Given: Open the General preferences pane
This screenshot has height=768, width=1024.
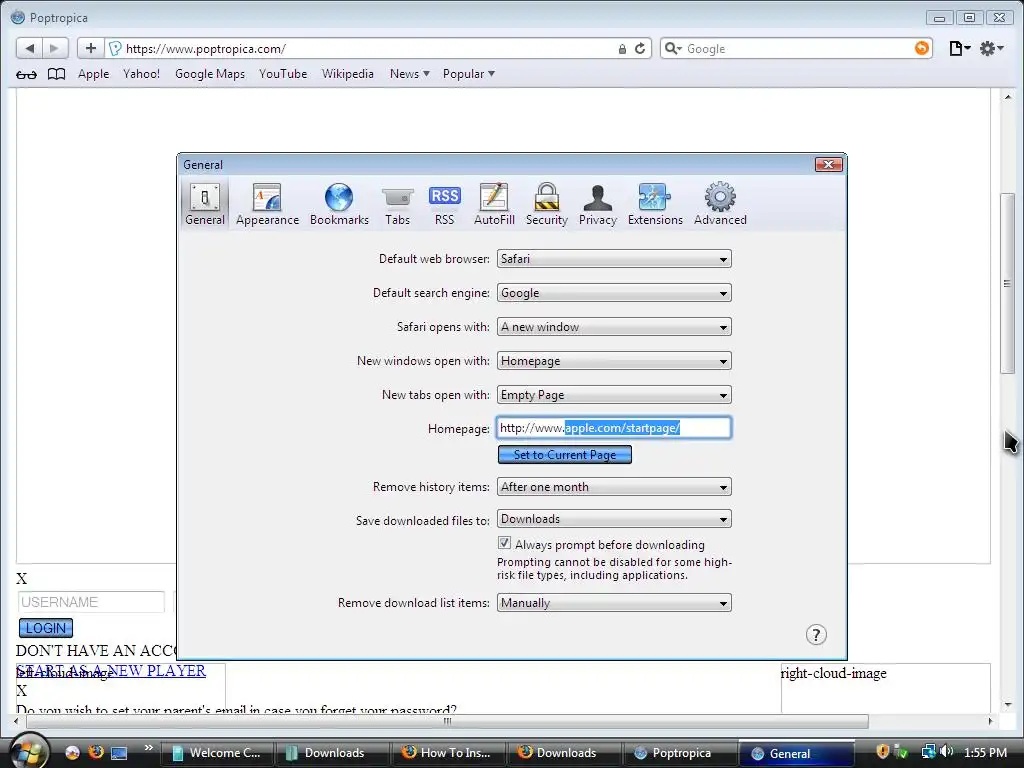Looking at the screenshot, I should (205, 204).
